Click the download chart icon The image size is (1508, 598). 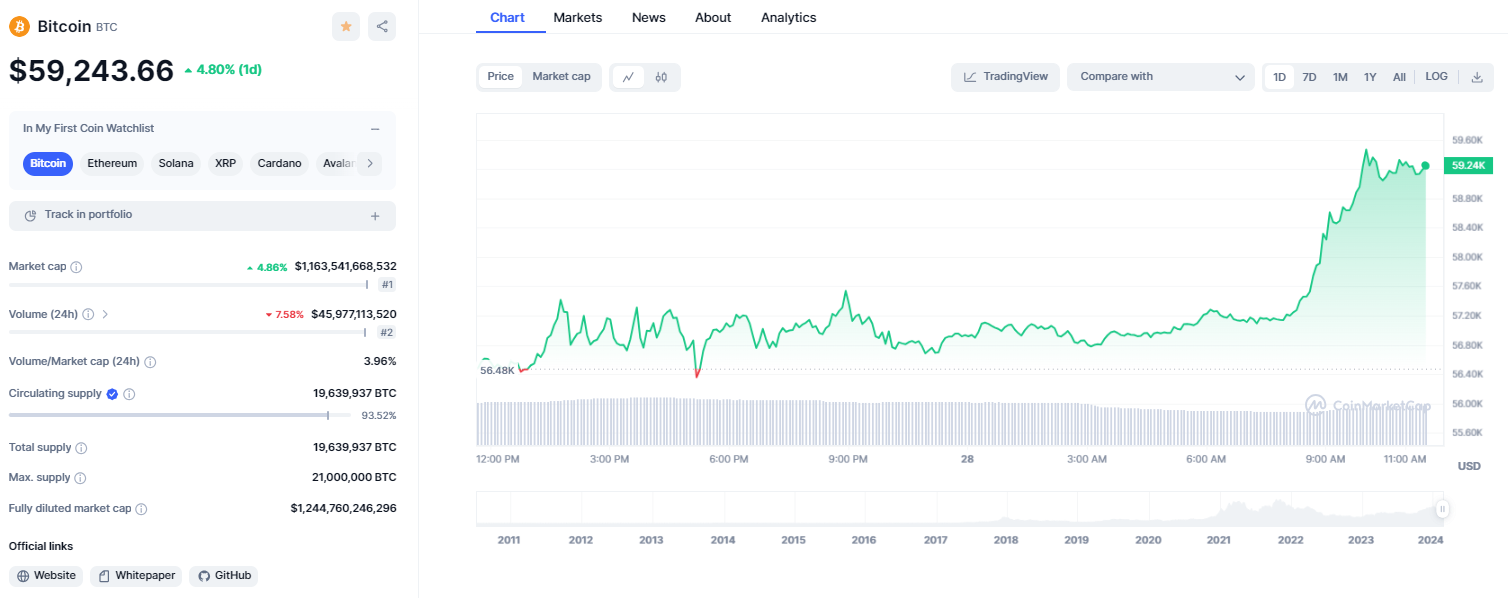[1477, 77]
